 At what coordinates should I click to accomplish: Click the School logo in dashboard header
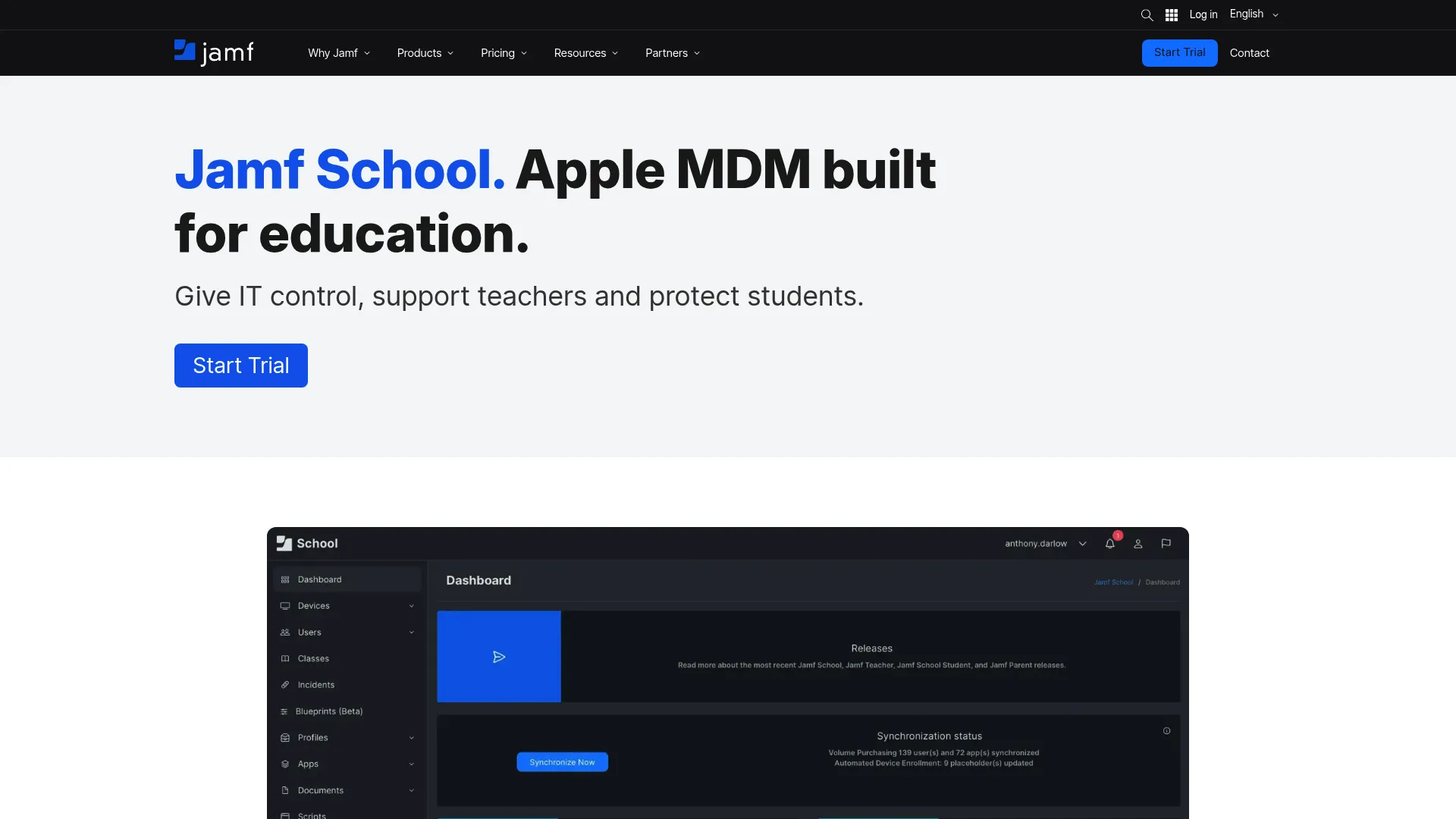click(x=307, y=544)
